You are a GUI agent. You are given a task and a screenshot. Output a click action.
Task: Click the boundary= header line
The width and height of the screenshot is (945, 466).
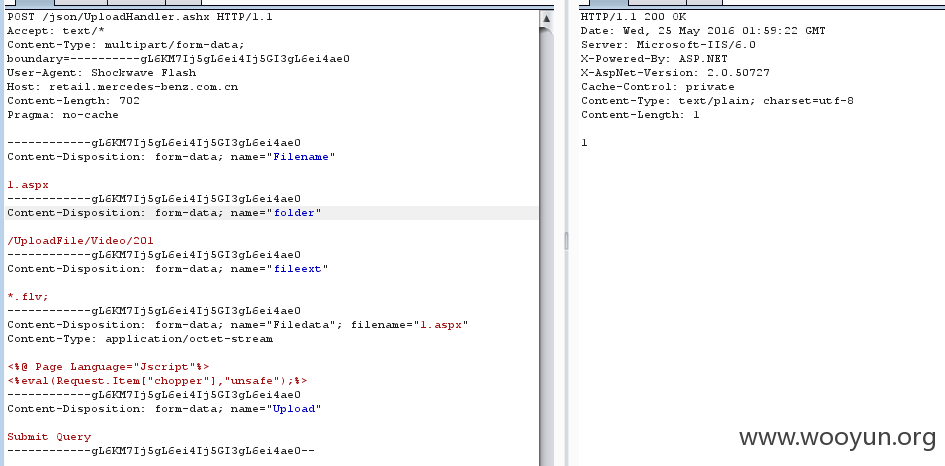[x=178, y=58]
